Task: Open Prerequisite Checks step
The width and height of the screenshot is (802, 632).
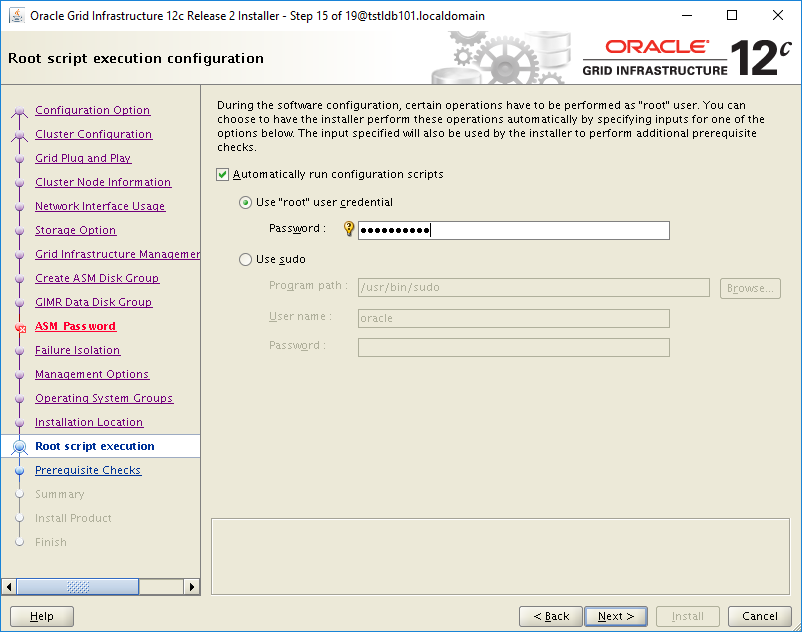Action: 88,471
